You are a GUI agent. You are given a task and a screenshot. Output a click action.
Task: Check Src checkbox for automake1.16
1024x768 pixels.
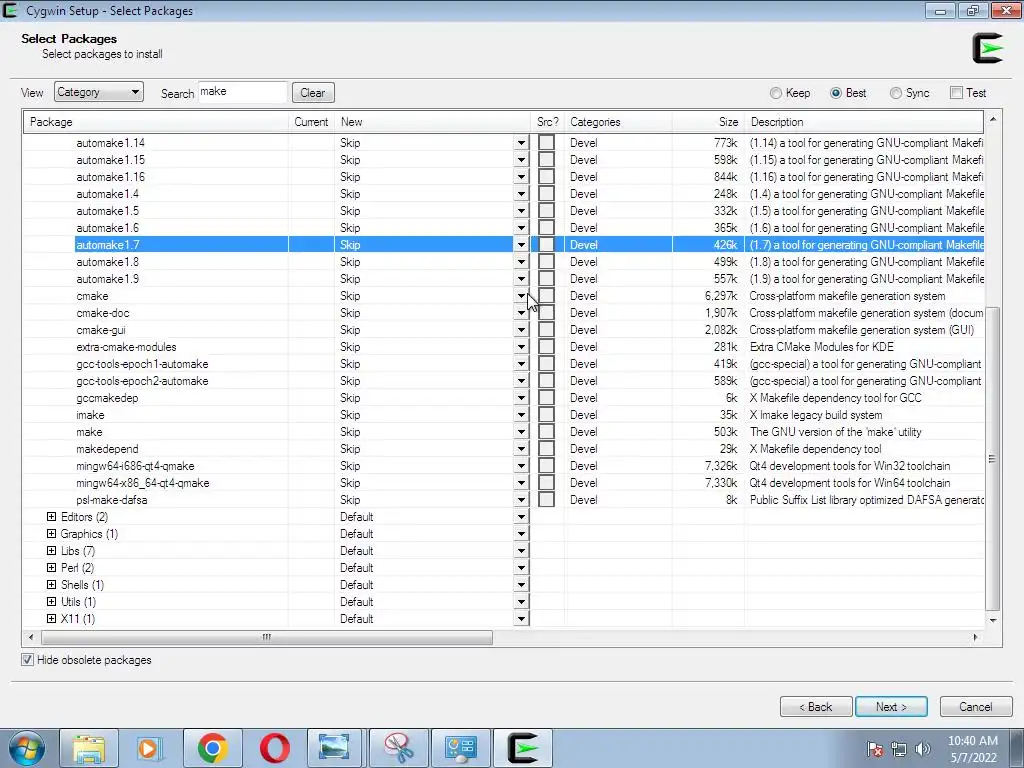pyautogui.click(x=547, y=177)
